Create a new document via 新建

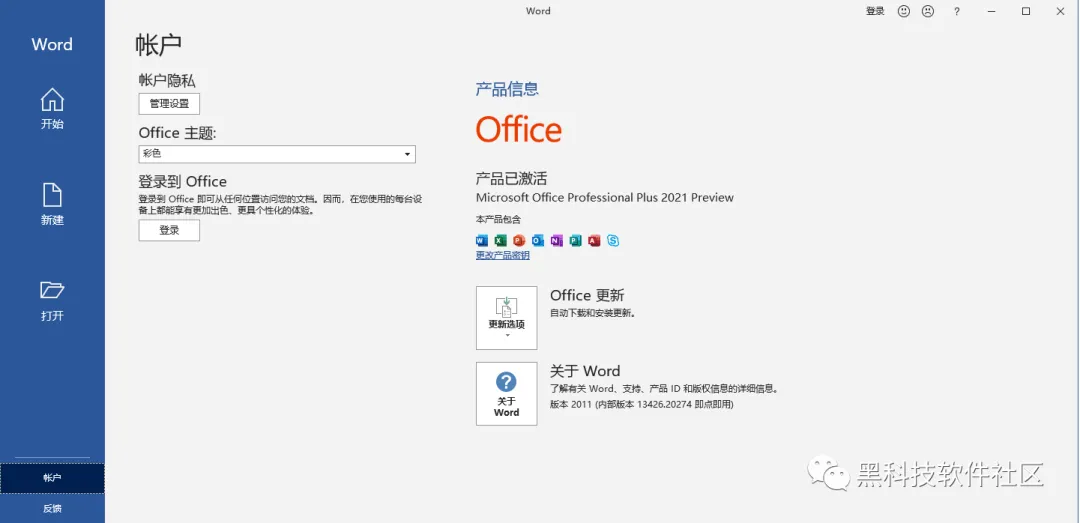(52, 205)
